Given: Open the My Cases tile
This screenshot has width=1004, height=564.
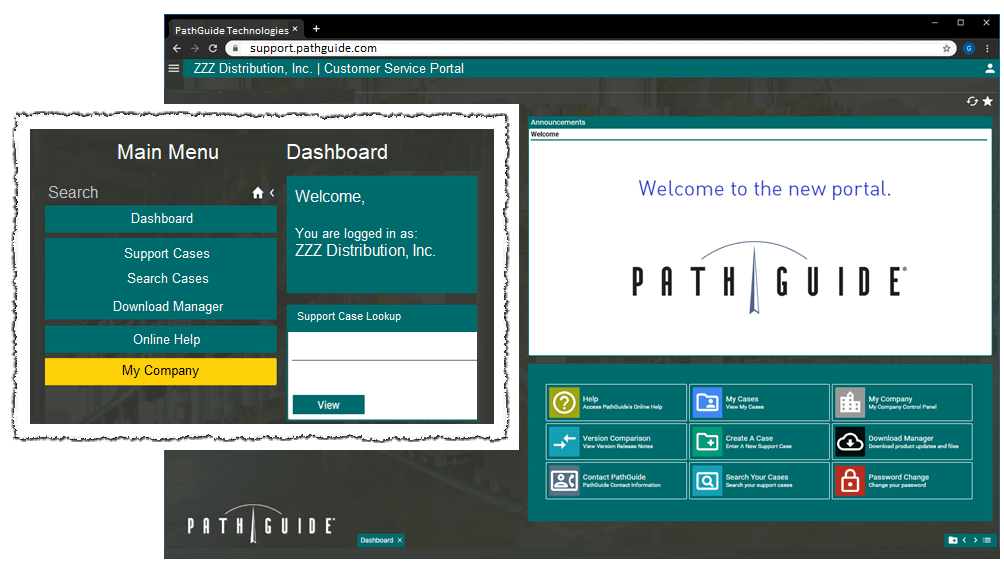Looking at the screenshot, I should click(759, 403).
